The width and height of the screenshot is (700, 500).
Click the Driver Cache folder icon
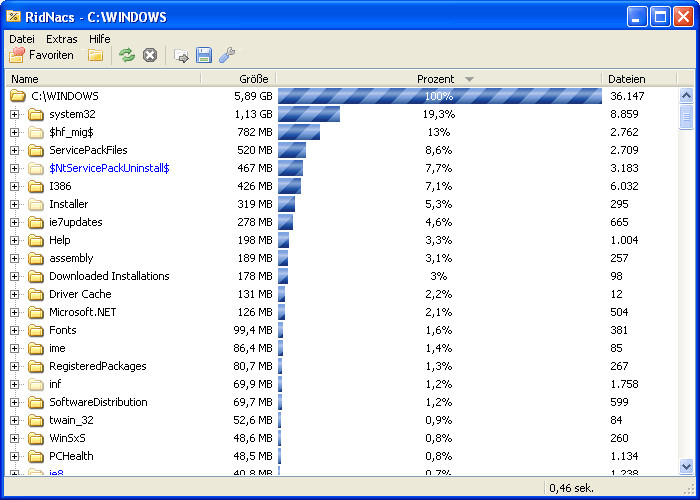coord(36,294)
